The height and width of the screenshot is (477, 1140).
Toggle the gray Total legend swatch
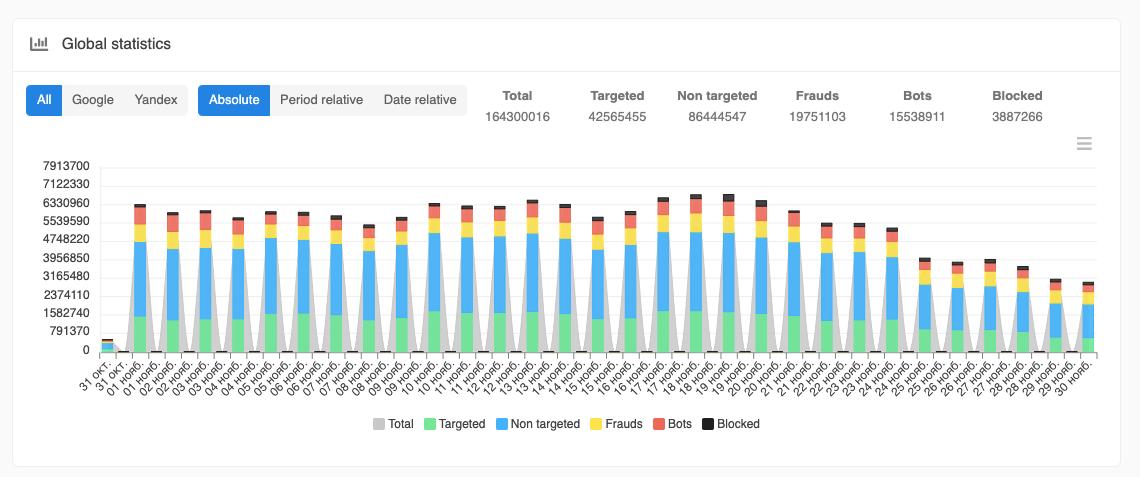[379, 424]
